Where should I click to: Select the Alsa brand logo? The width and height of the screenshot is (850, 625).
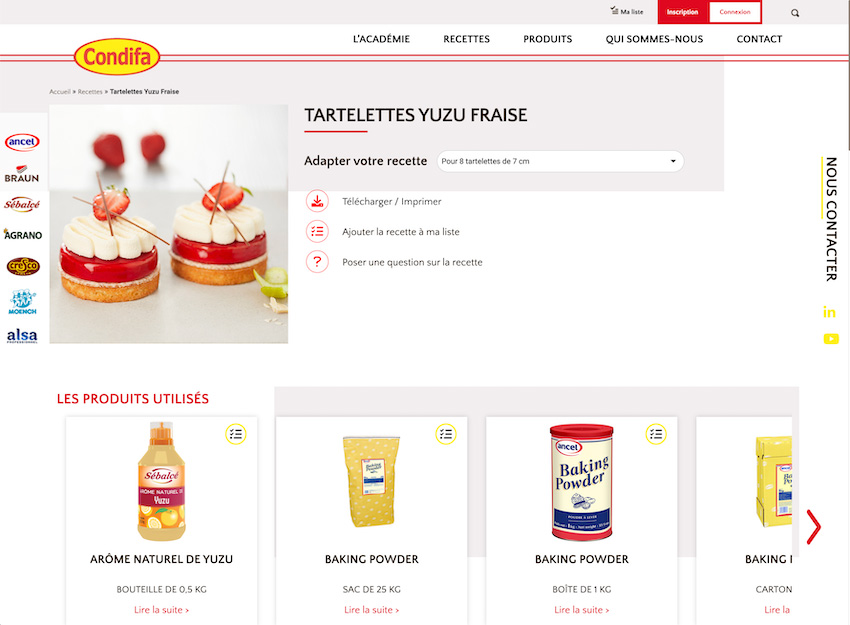coord(22,336)
